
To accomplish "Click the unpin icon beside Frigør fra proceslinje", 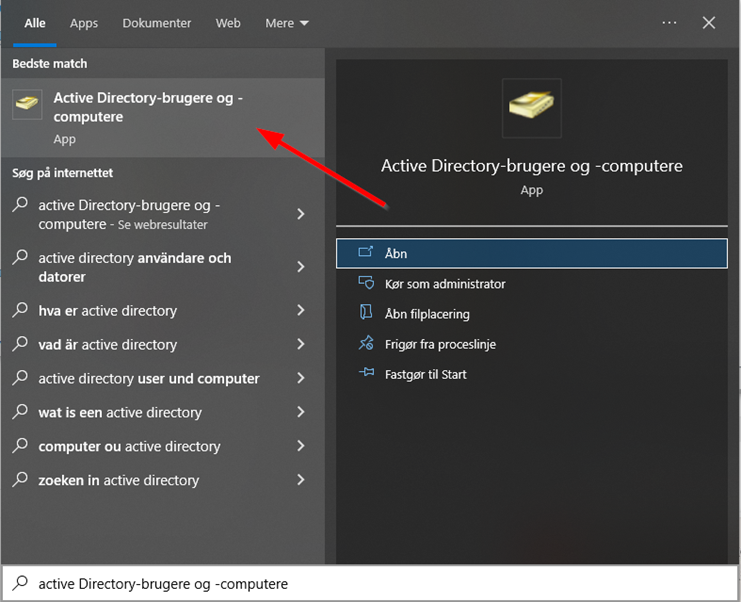I will [x=366, y=343].
